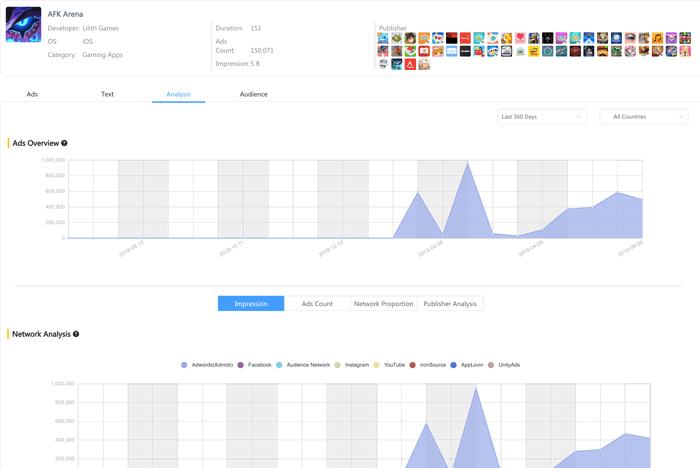The image size is (700, 468).
Task: Click the 150,071 ads count value
Action: pyautogui.click(x=262, y=50)
